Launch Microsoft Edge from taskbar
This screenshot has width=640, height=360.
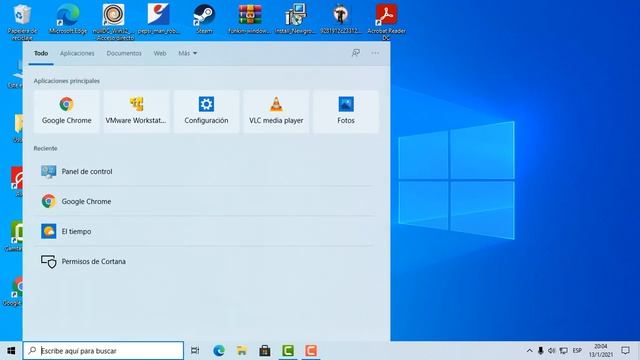pyautogui.click(x=219, y=351)
